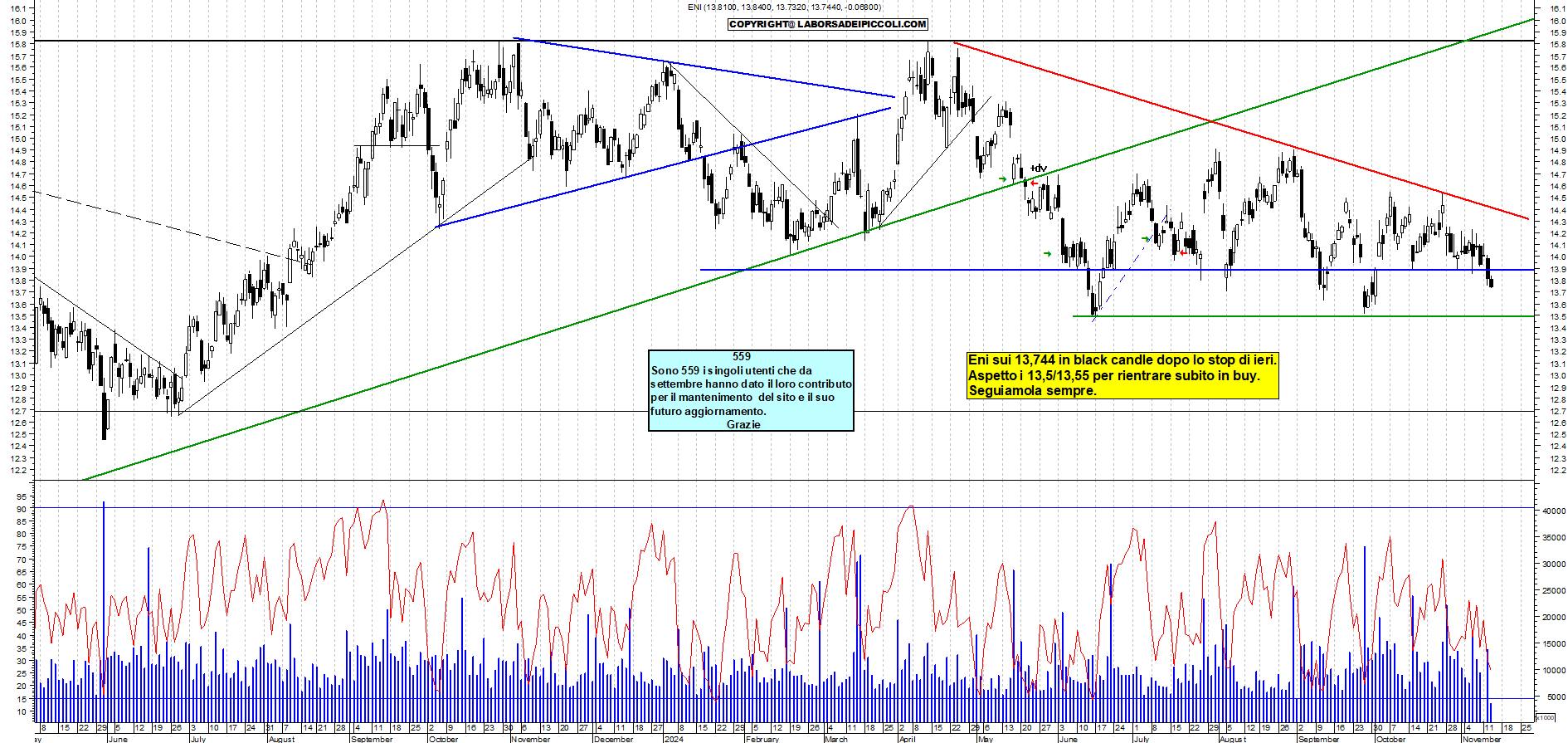Click the 'Seguiamola sempre.' annotation line

[x=1032, y=390]
